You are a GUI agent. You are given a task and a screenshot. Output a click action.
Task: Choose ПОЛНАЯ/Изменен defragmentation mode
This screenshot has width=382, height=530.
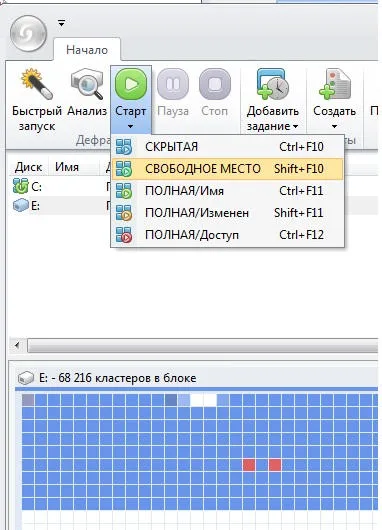click(x=228, y=213)
